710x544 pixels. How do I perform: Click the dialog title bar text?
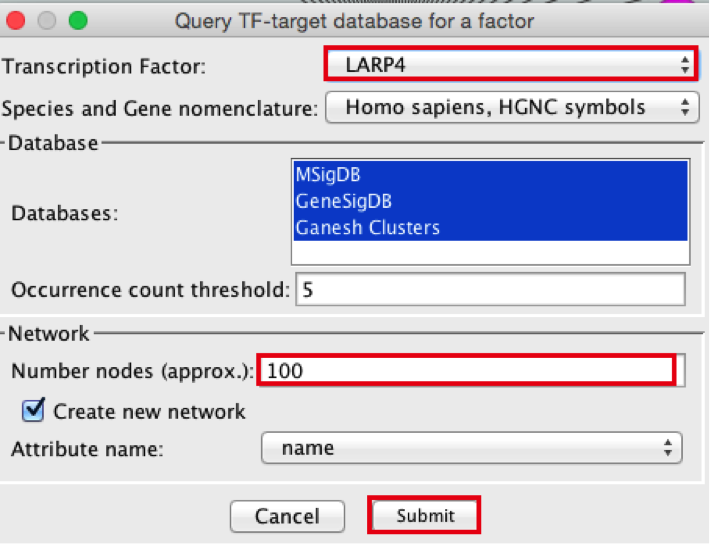click(354, 20)
